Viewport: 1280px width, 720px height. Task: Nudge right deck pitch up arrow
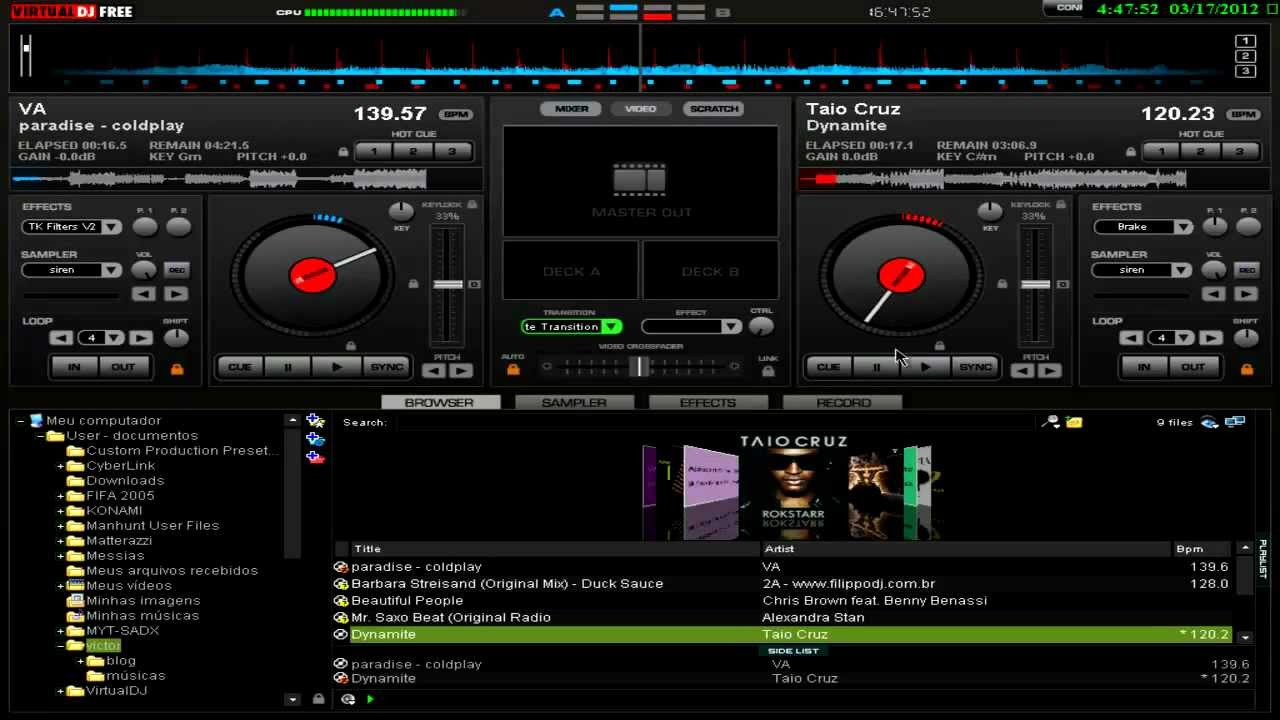(x=1049, y=371)
